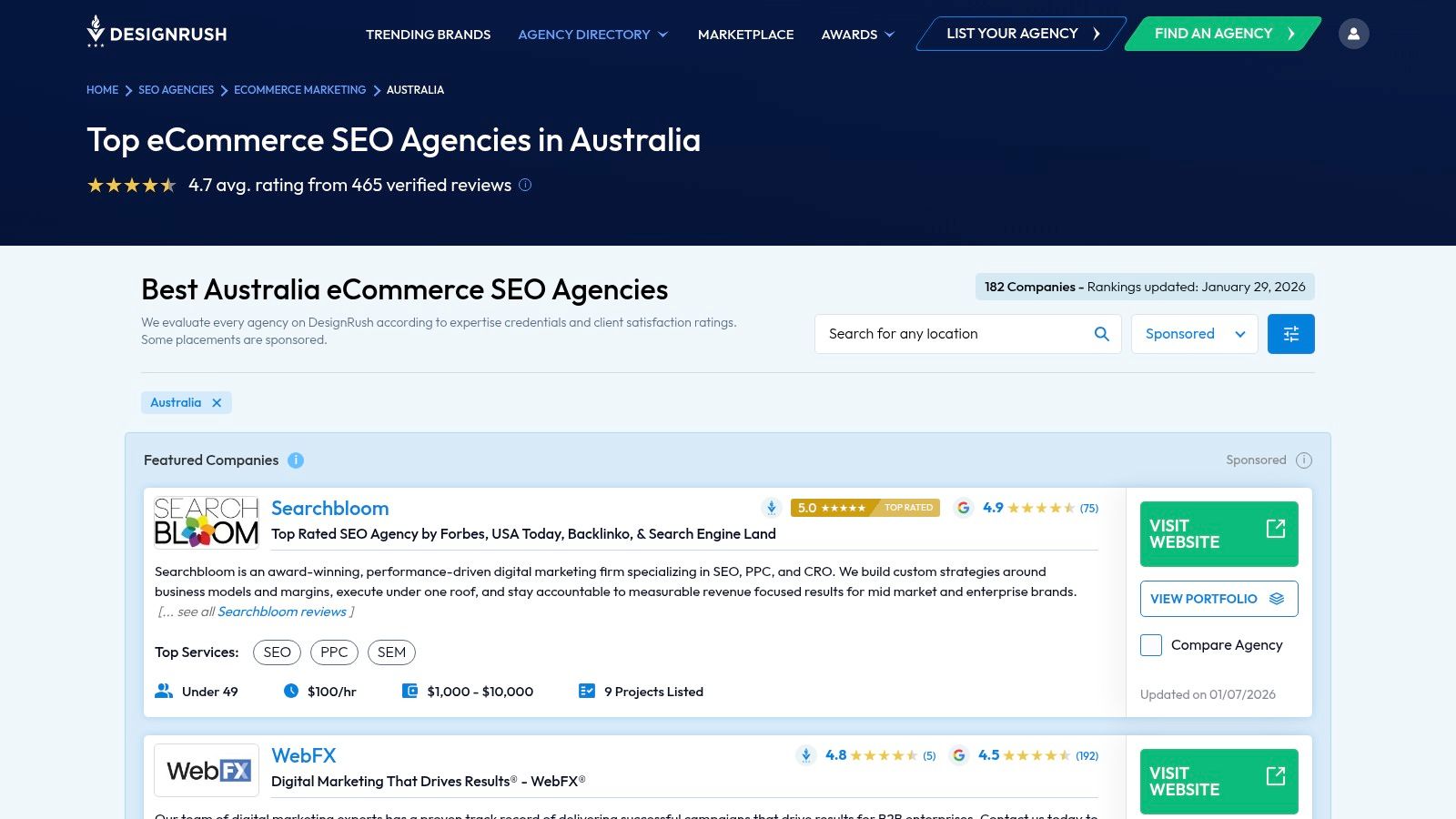Click the 5.0 Top Rated badge
This screenshot has height=819, width=1456.
(865, 508)
